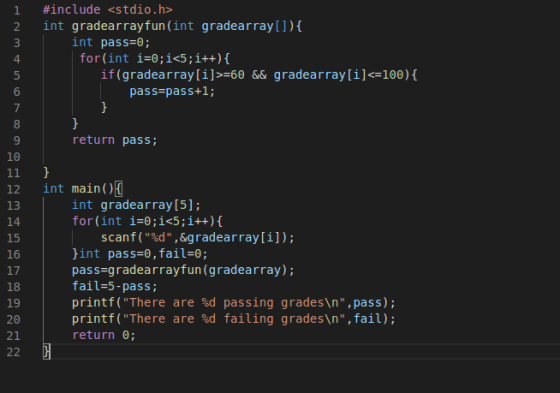
Task: Click the 'if' keyword on line 5
Action: tap(108, 75)
